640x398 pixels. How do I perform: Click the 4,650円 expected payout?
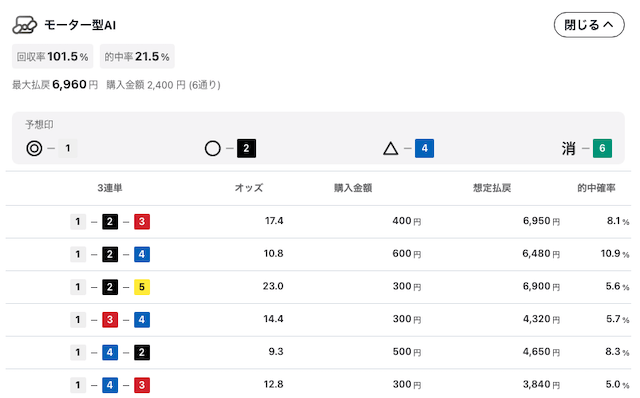point(541,351)
